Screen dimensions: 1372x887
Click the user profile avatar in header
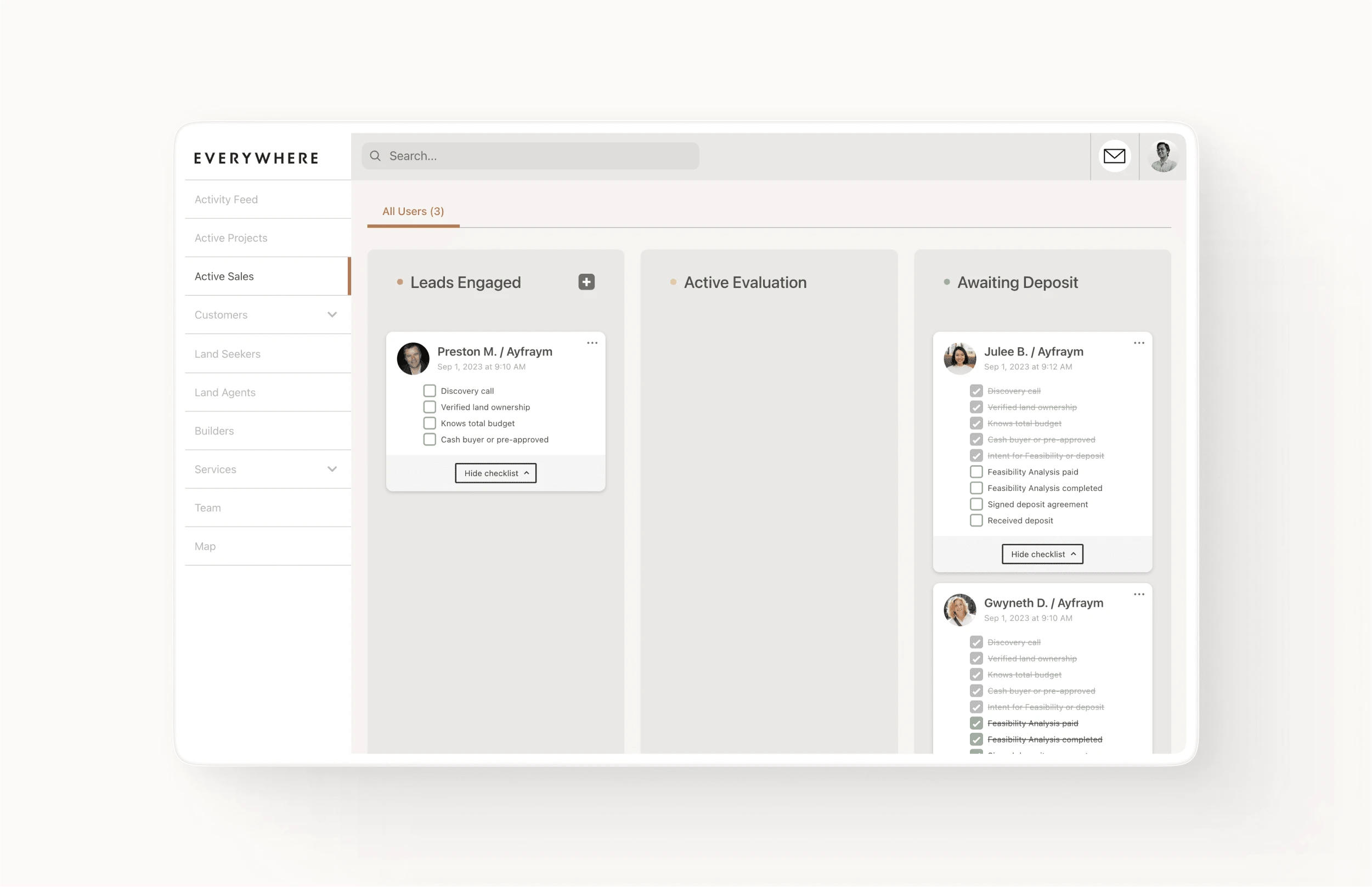pos(1163,156)
